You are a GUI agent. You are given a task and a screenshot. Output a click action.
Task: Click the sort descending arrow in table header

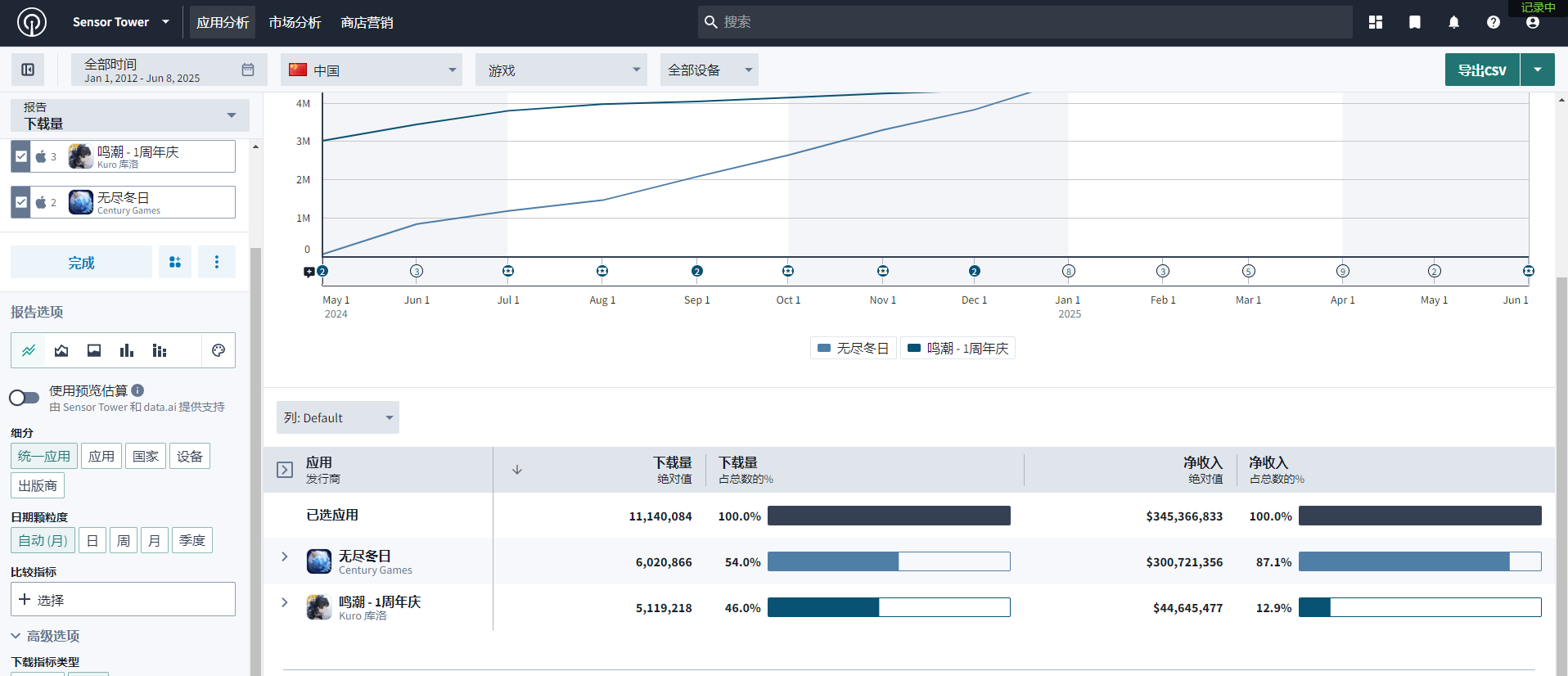pos(517,470)
